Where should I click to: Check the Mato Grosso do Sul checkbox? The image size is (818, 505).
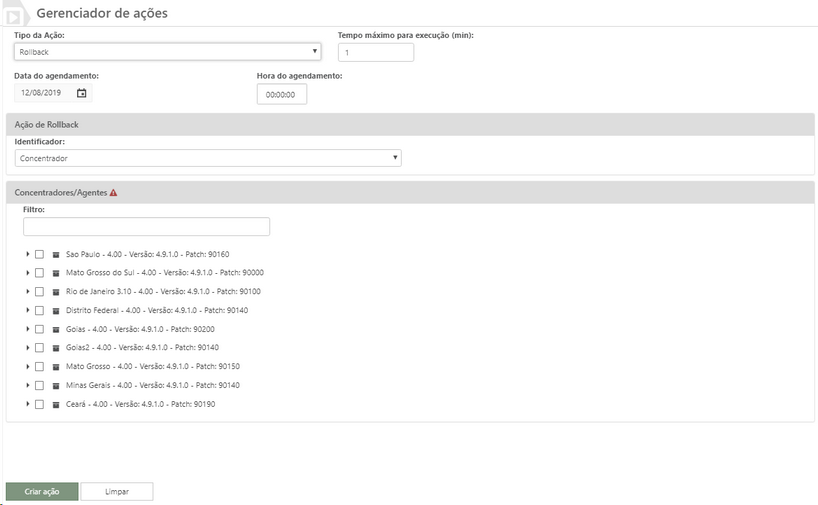click(x=39, y=273)
